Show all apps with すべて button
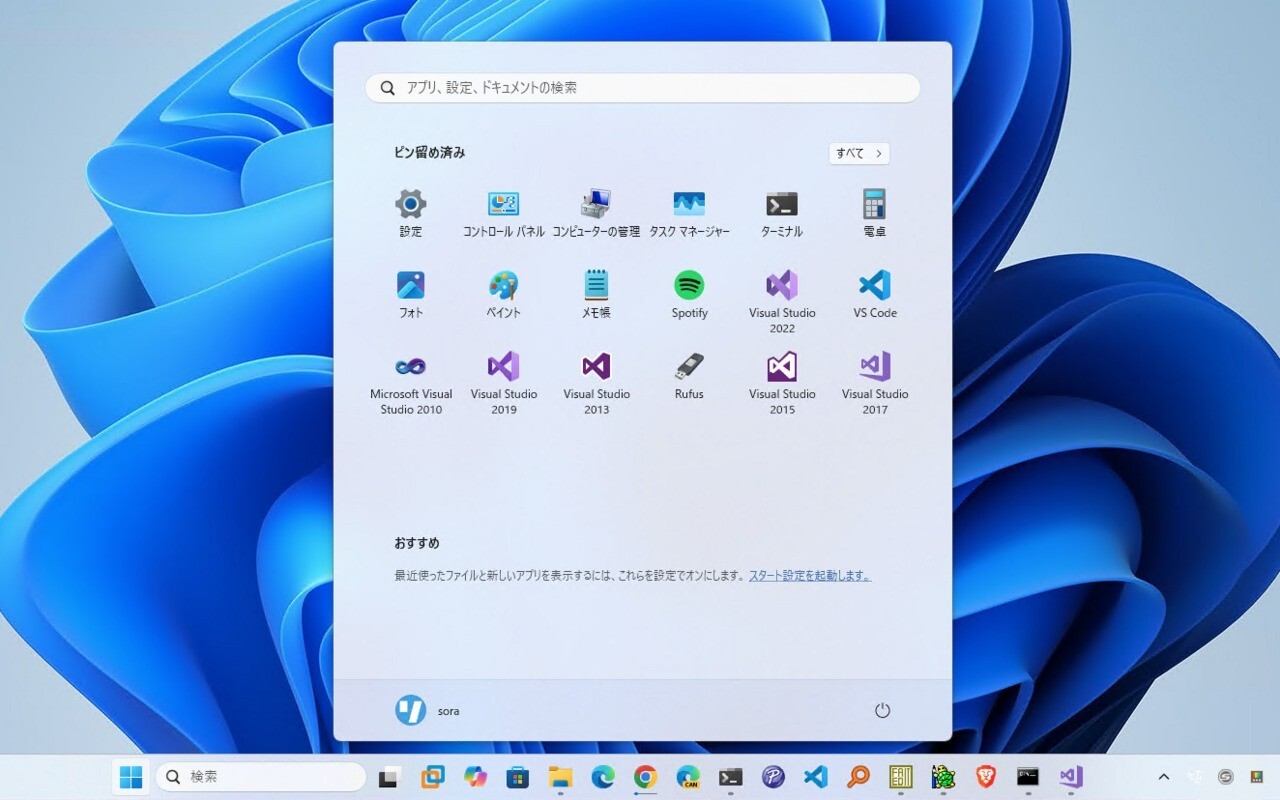This screenshot has width=1280, height=800. click(x=859, y=153)
